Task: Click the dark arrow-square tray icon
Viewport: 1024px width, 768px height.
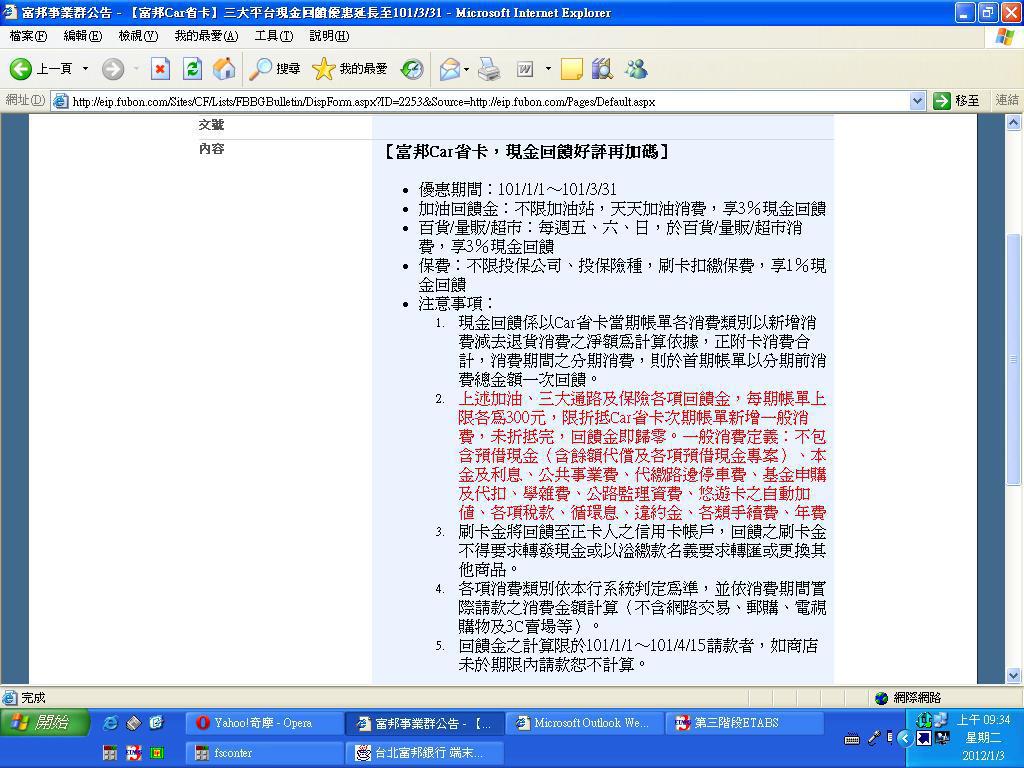Action: point(923,739)
